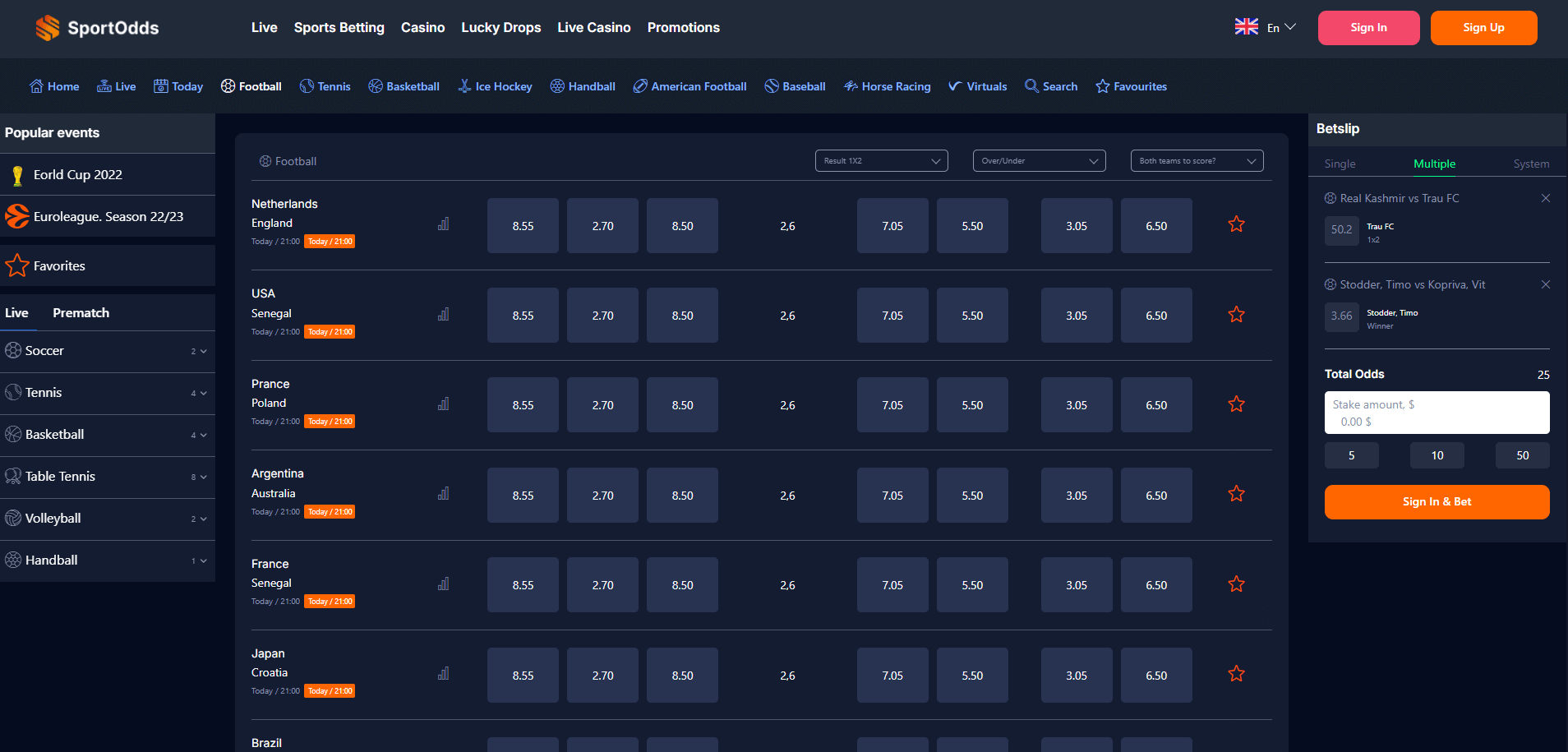Open Virtuals in the sports bar

[x=977, y=86]
